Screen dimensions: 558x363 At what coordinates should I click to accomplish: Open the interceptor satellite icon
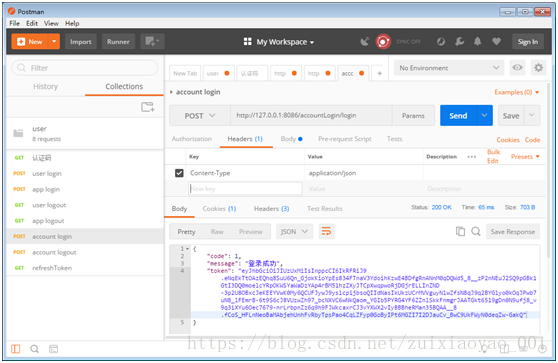tap(364, 42)
